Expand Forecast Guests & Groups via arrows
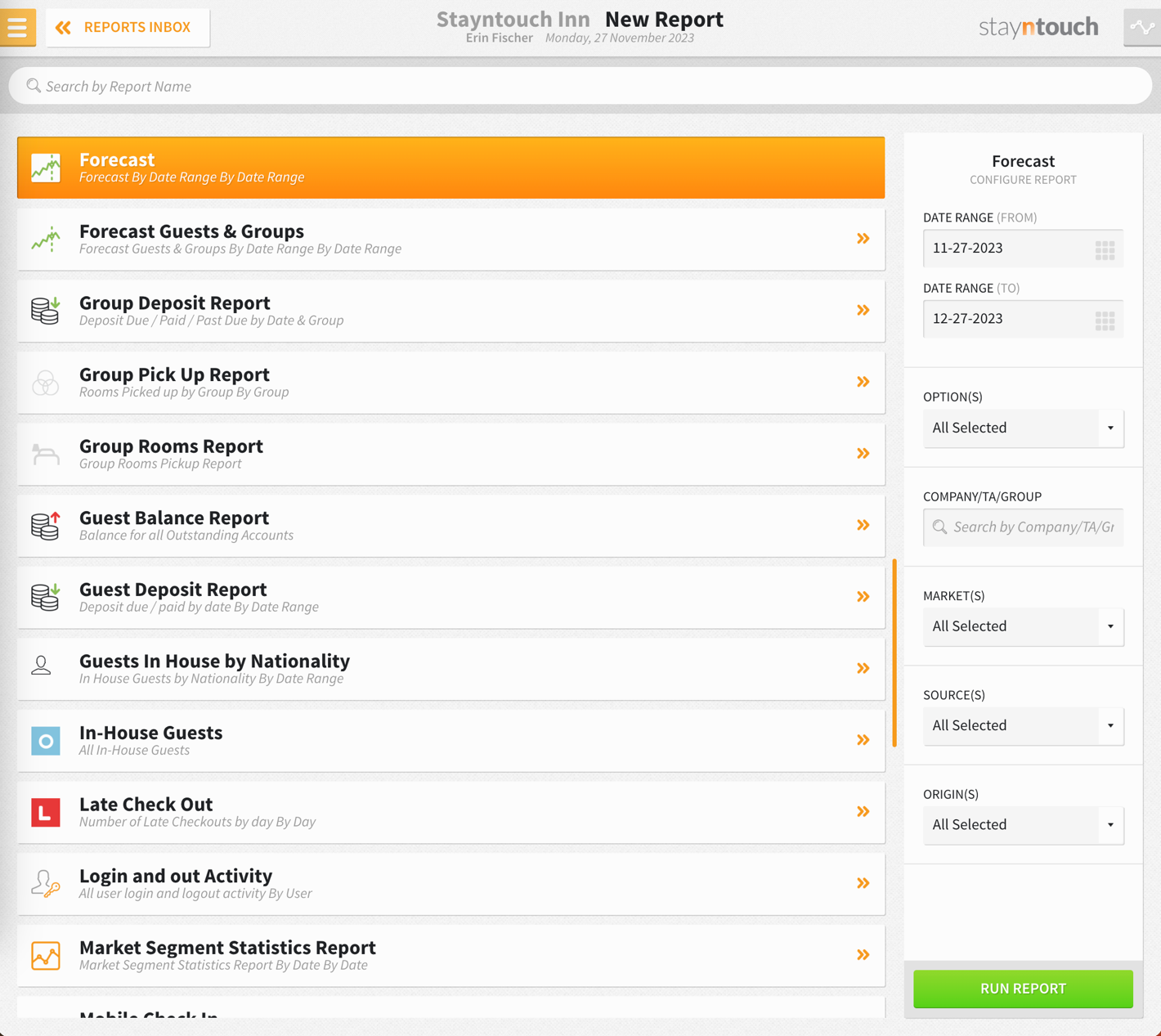 pyautogui.click(x=863, y=239)
